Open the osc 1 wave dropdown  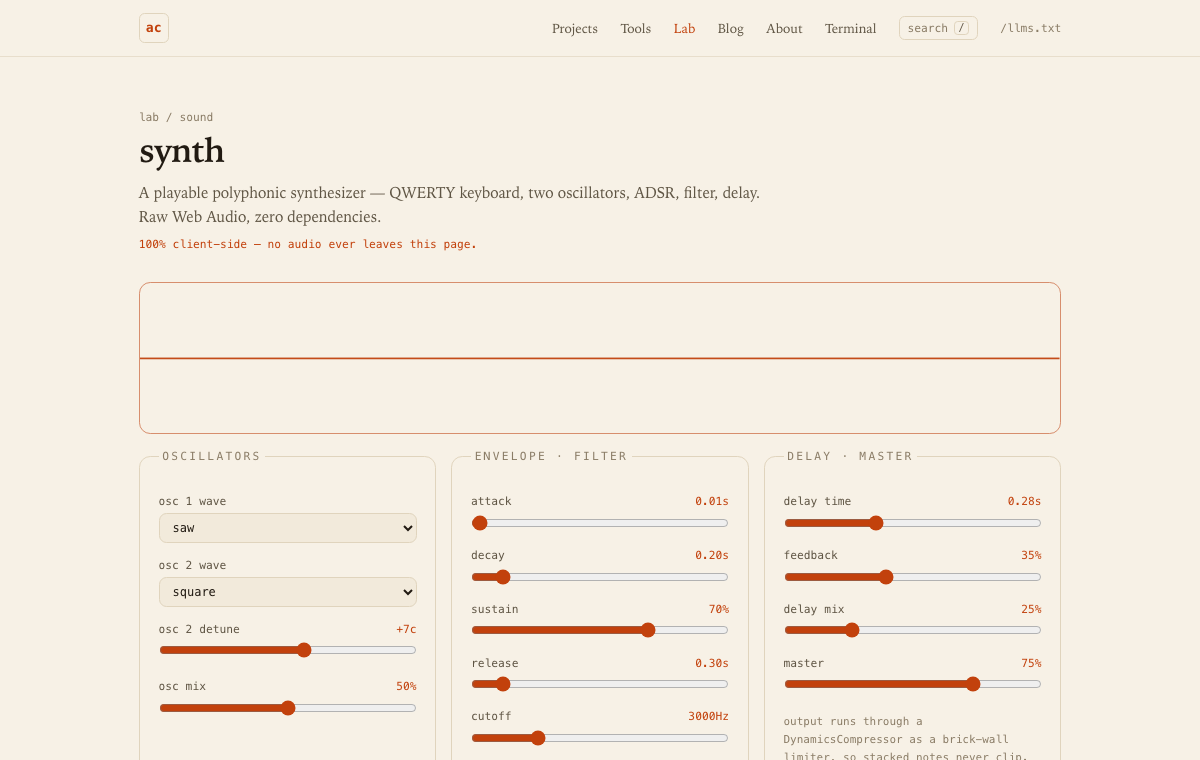[288, 528]
